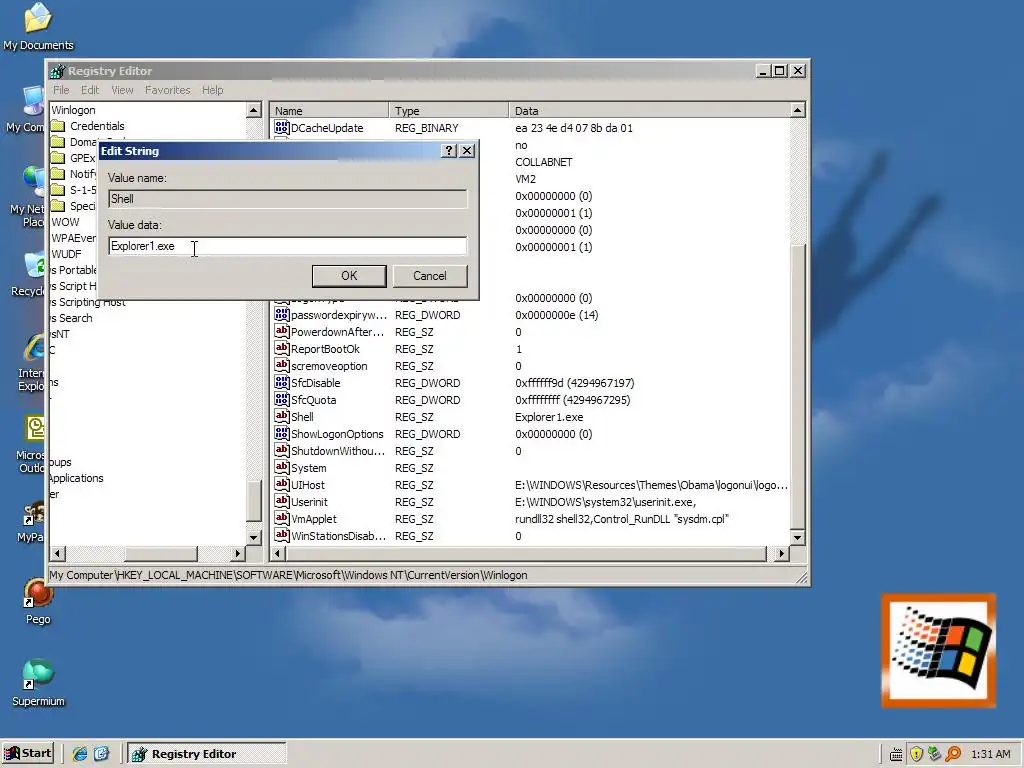
Task: Click the passwordexpirywarning DWORD icon
Action: pos(281,314)
